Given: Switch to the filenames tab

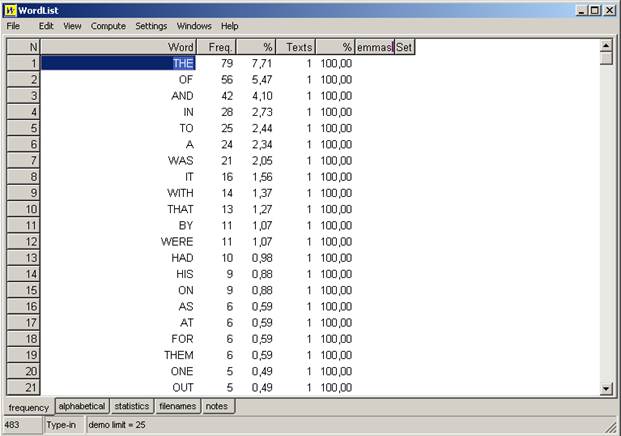Looking at the screenshot, I should click(178, 406).
